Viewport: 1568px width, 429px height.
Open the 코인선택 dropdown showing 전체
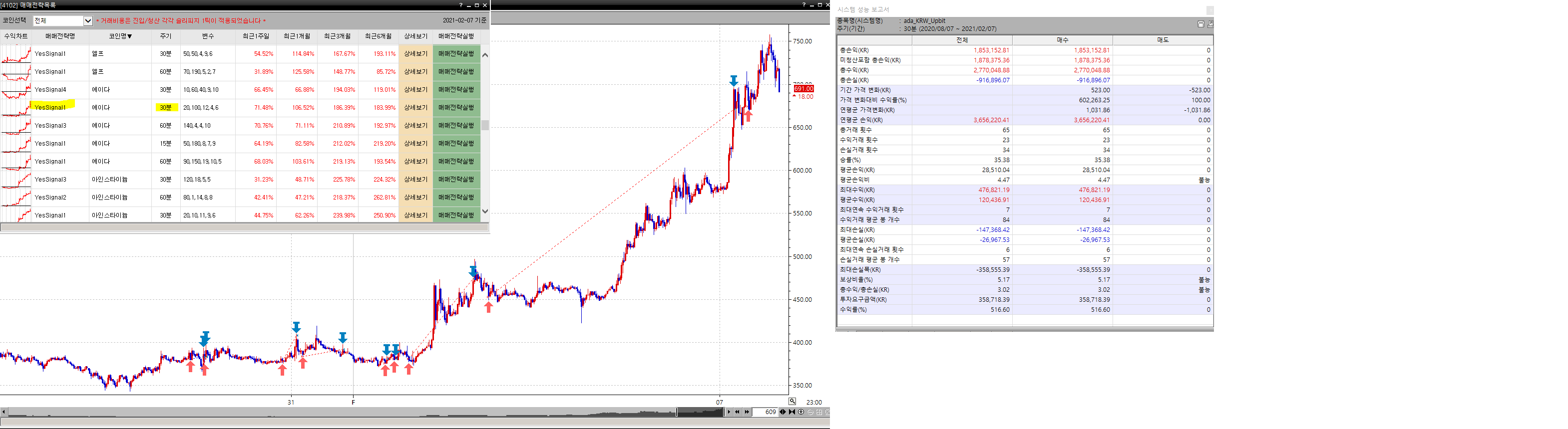[88, 20]
